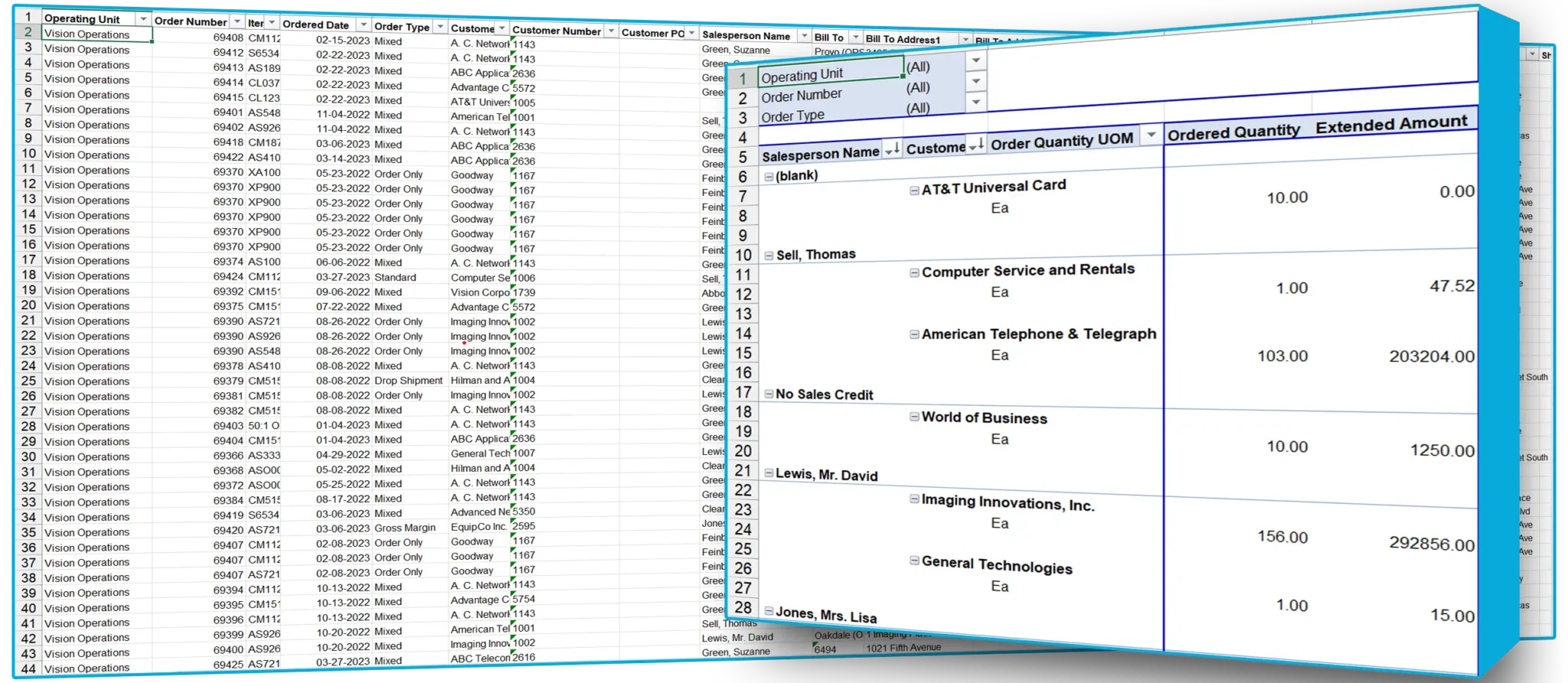
Task: Select row 10 header in the data sheet
Action: click(28, 153)
